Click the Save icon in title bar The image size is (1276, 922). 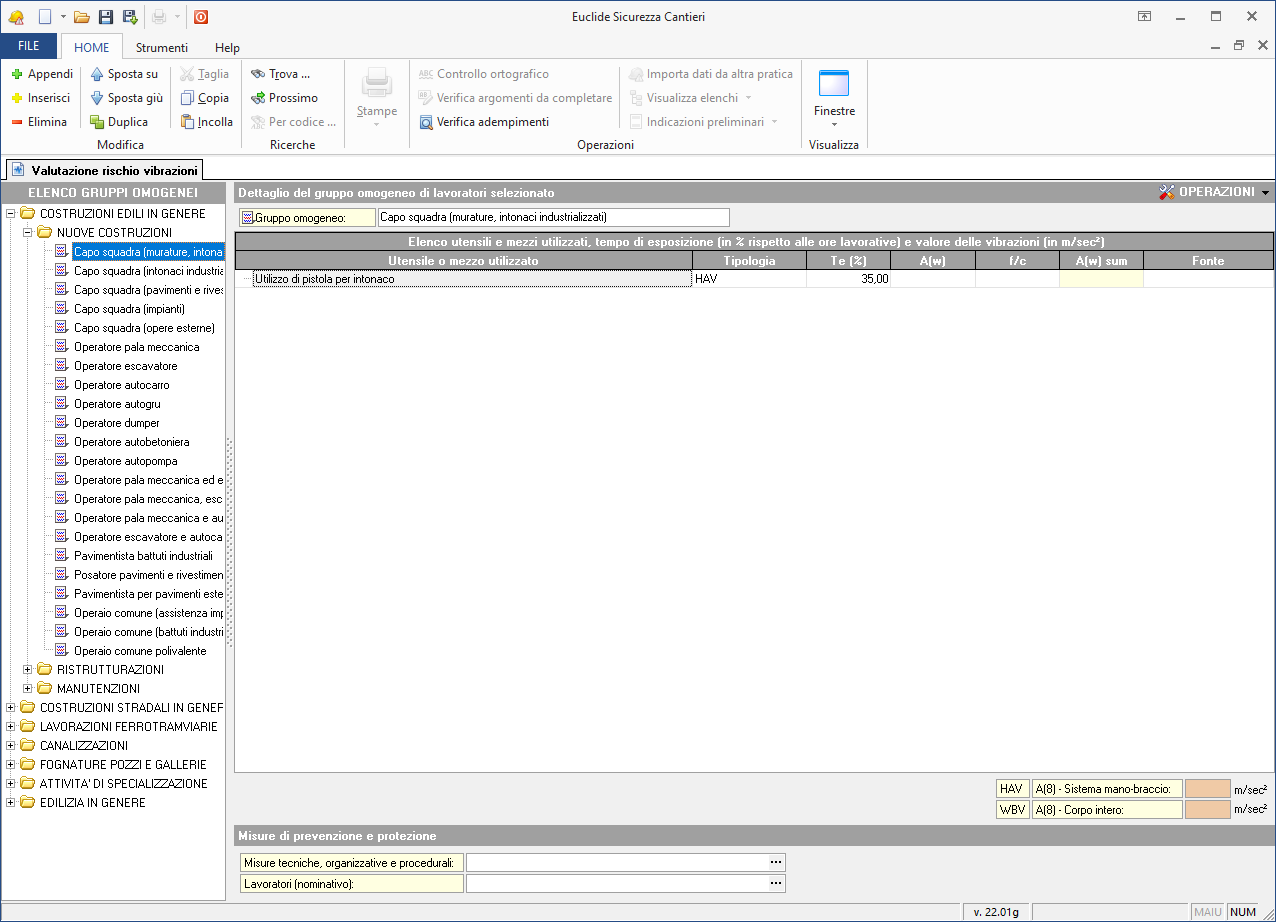click(x=106, y=17)
